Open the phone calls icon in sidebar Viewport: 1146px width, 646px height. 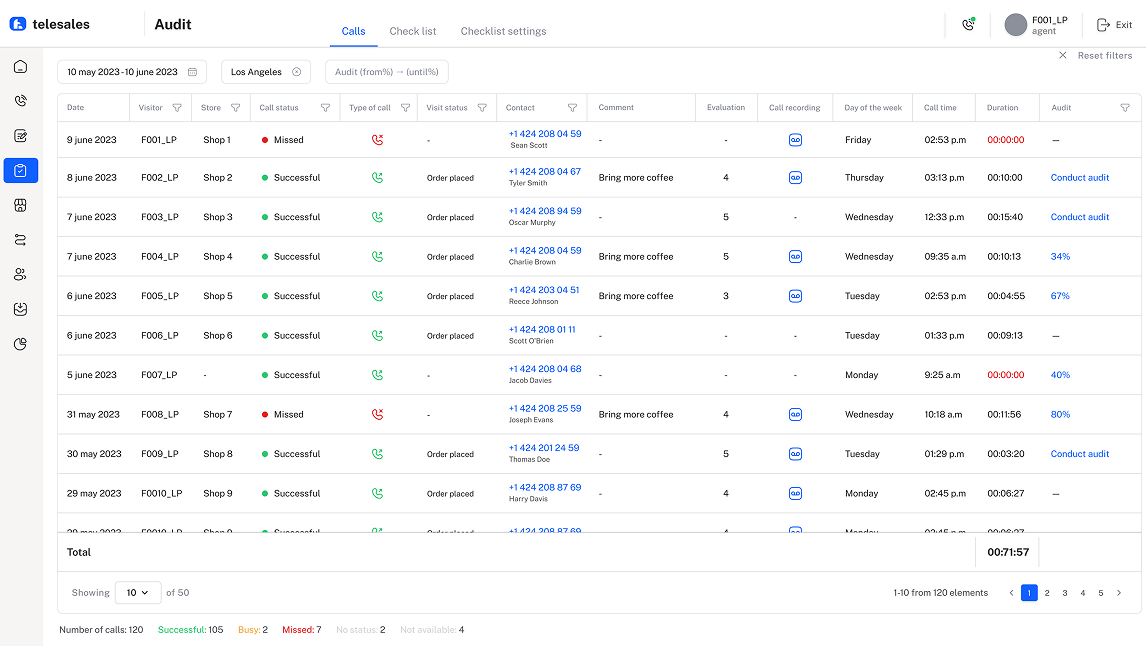pos(21,101)
